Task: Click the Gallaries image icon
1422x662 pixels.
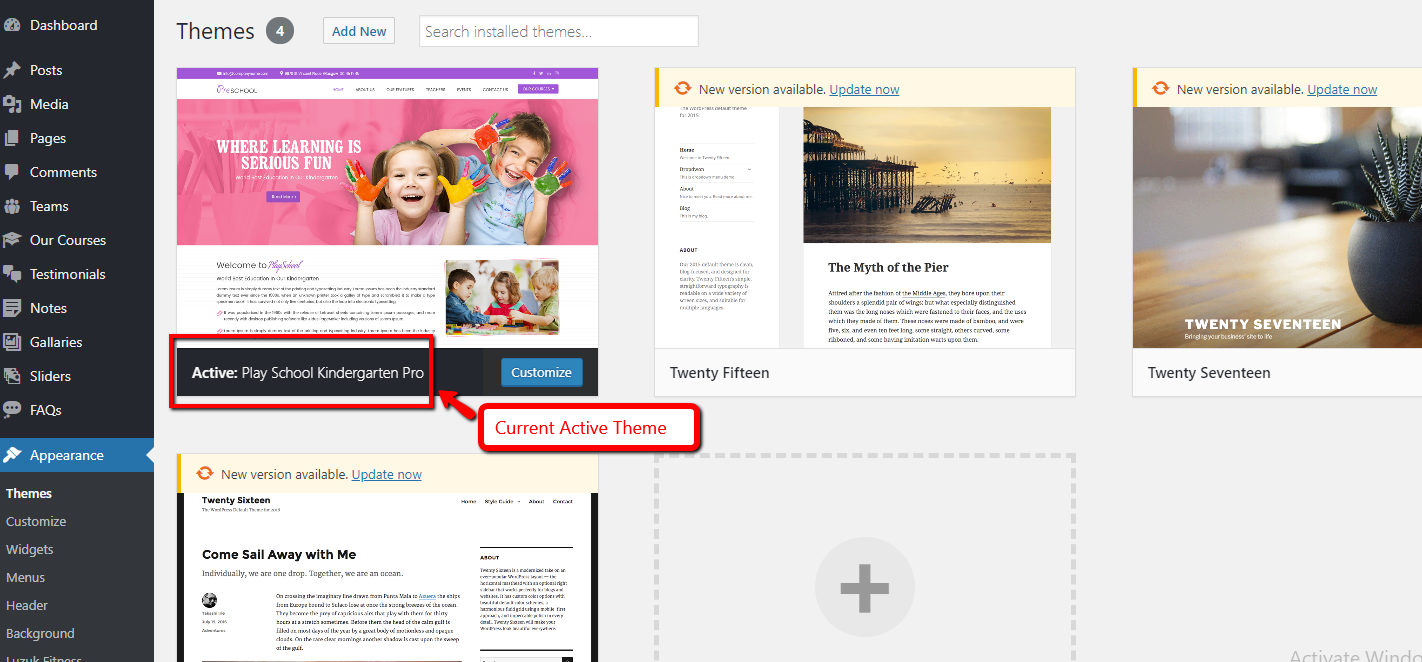Action: pyautogui.click(x=12, y=342)
